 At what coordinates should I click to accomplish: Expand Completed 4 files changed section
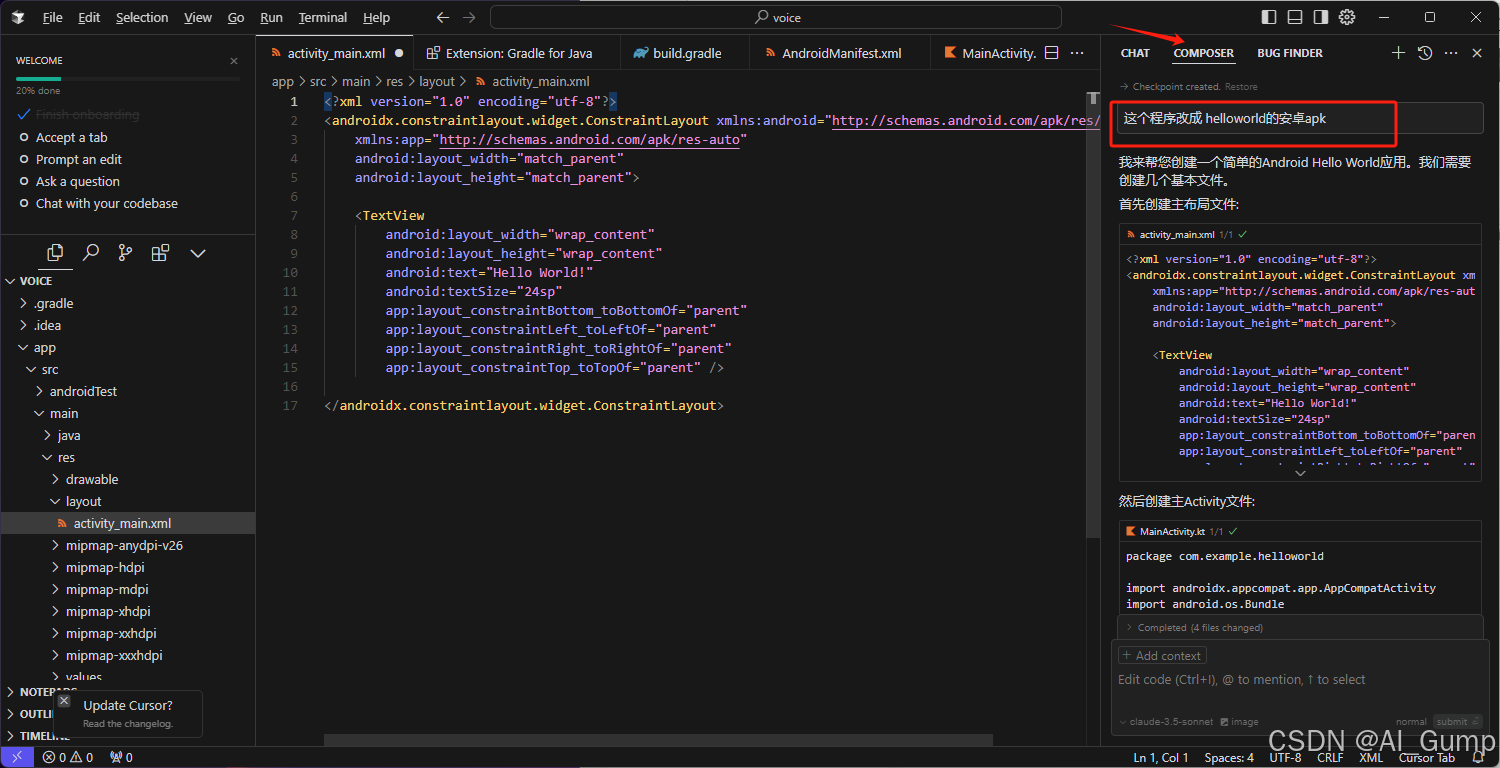point(1199,628)
